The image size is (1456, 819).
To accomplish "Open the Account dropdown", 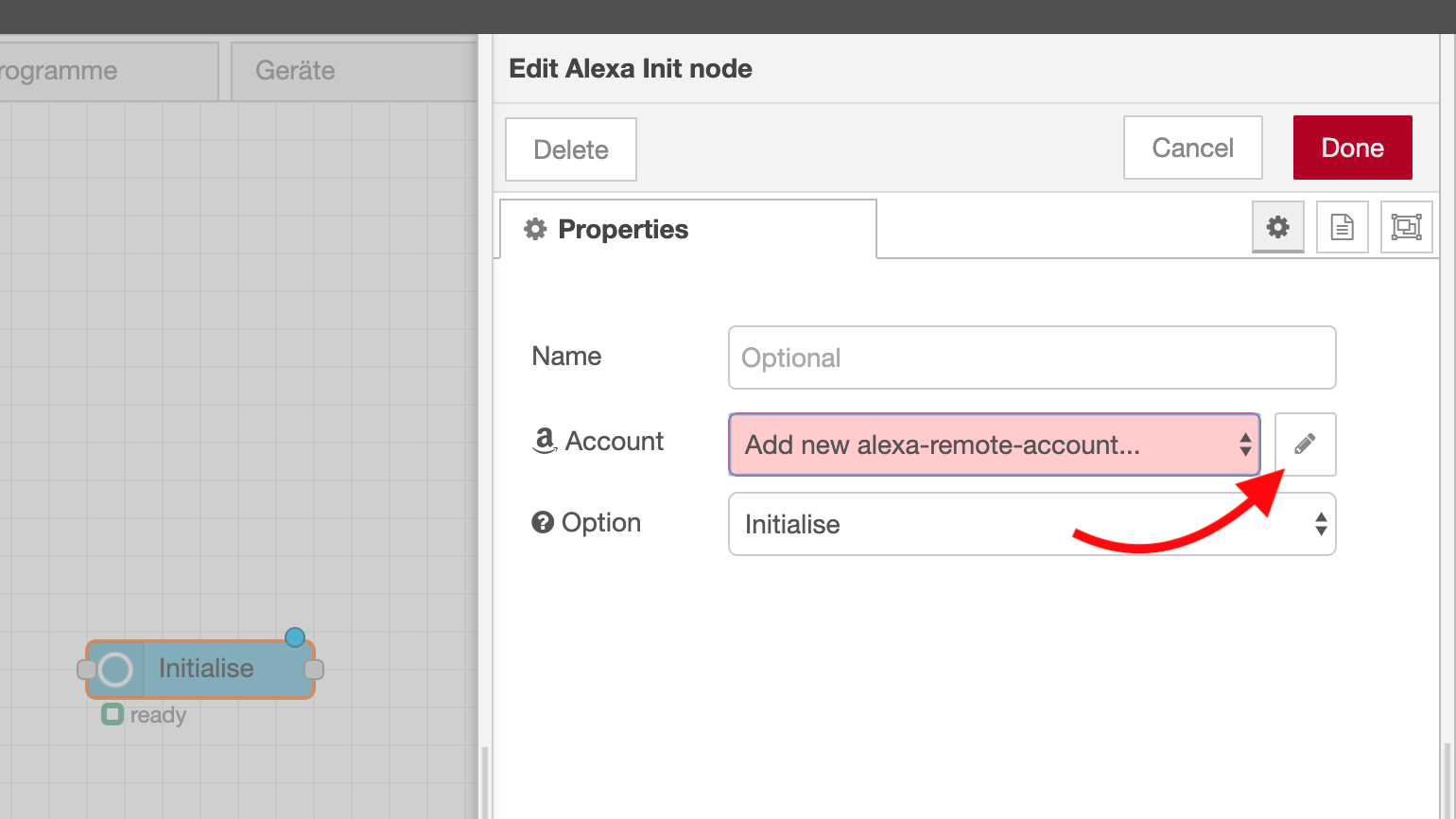I will click(994, 444).
